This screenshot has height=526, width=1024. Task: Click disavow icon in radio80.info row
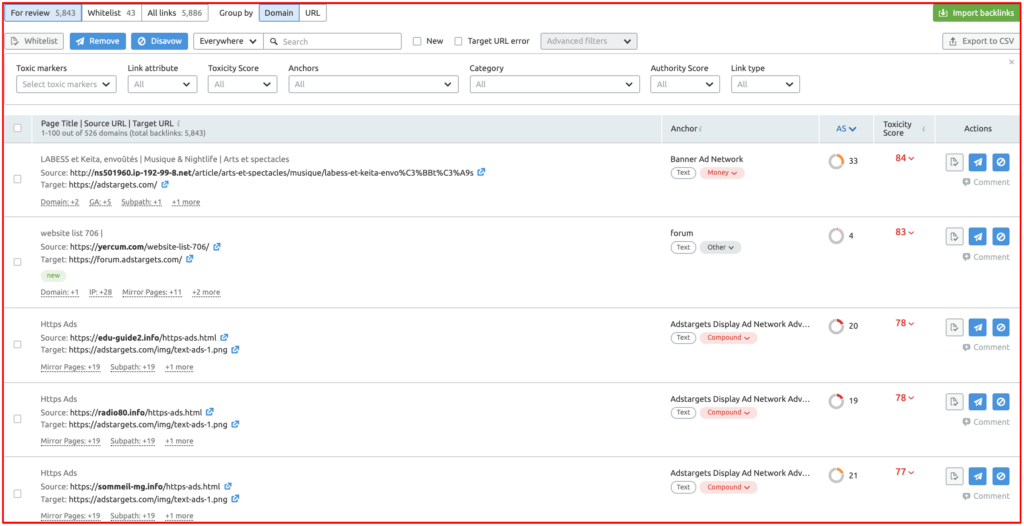pos(1000,401)
